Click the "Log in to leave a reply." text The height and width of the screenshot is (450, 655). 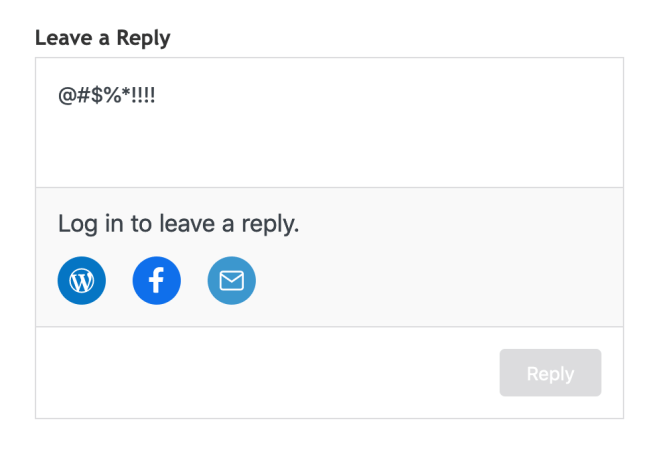click(x=178, y=223)
